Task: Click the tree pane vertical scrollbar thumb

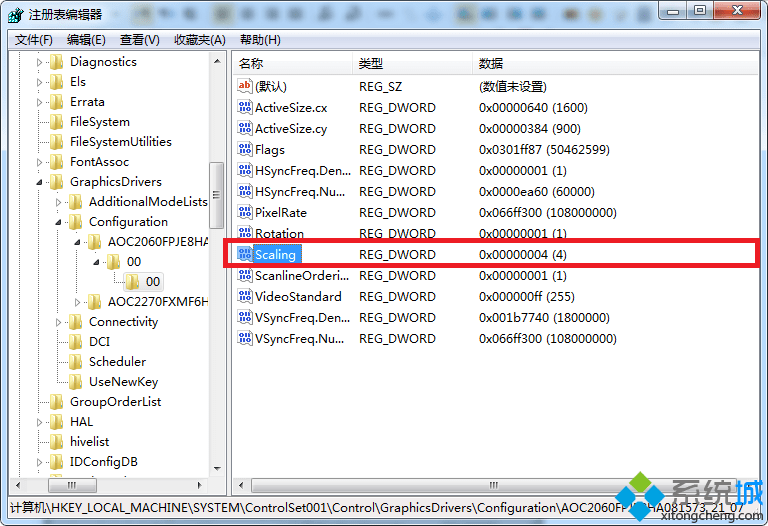Action: tap(216, 195)
